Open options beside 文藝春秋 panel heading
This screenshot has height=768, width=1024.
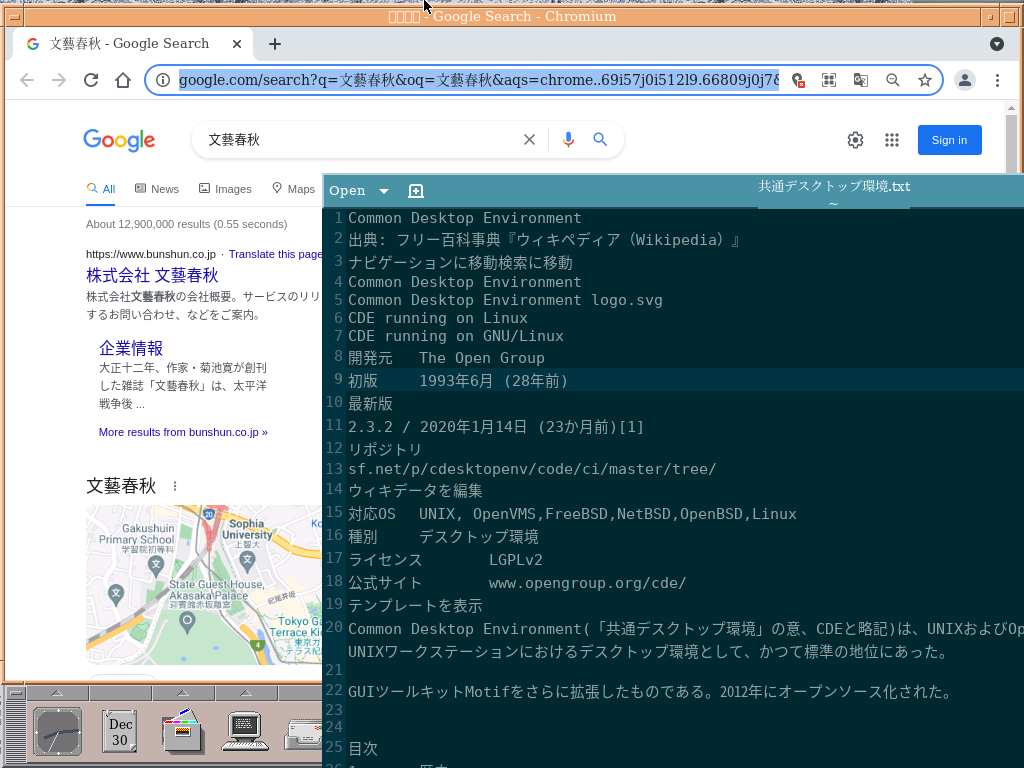click(174, 486)
